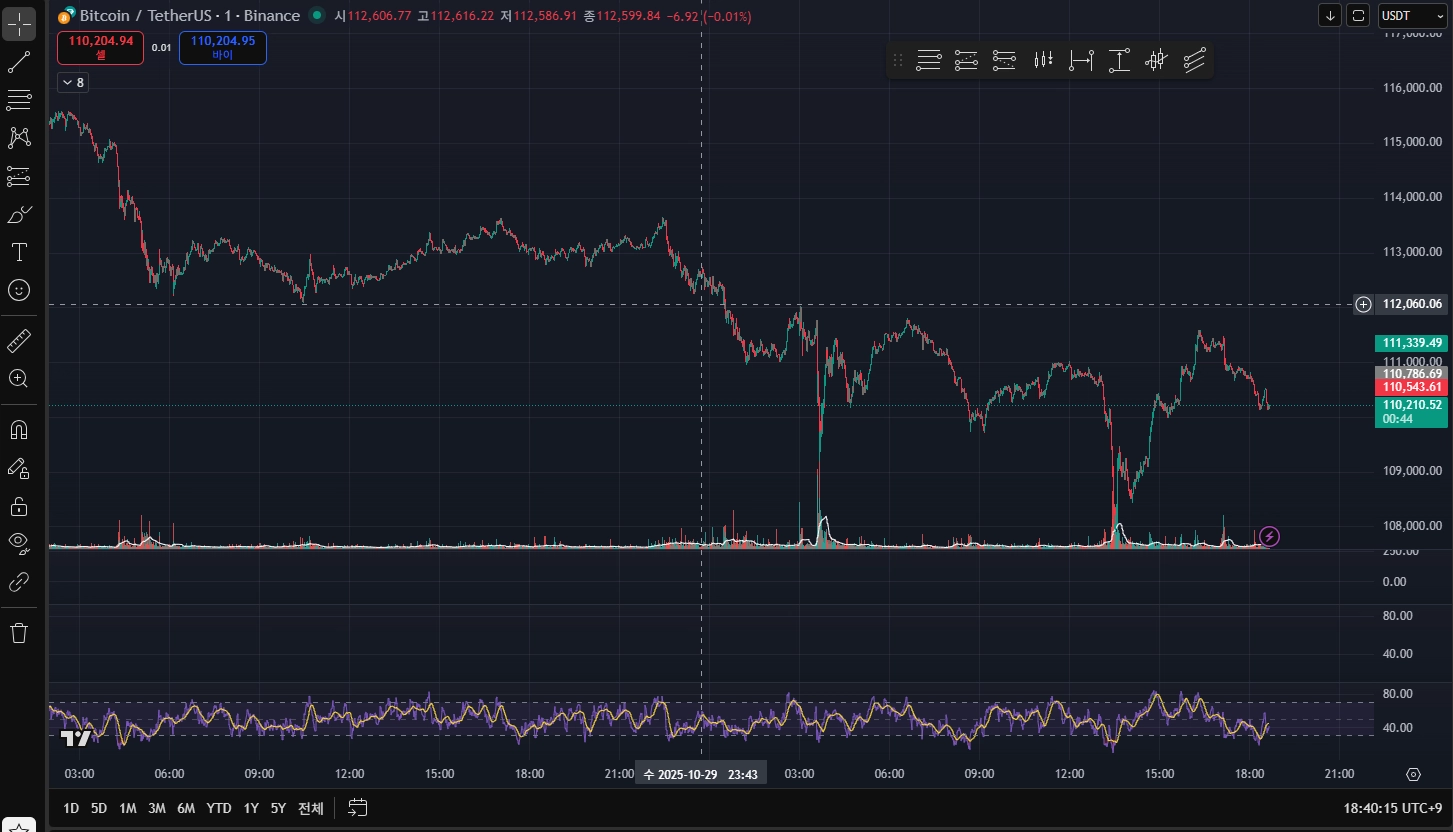Open the emoji icons tool
The height and width of the screenshot is (832, 1453).
tap(19, 290)
